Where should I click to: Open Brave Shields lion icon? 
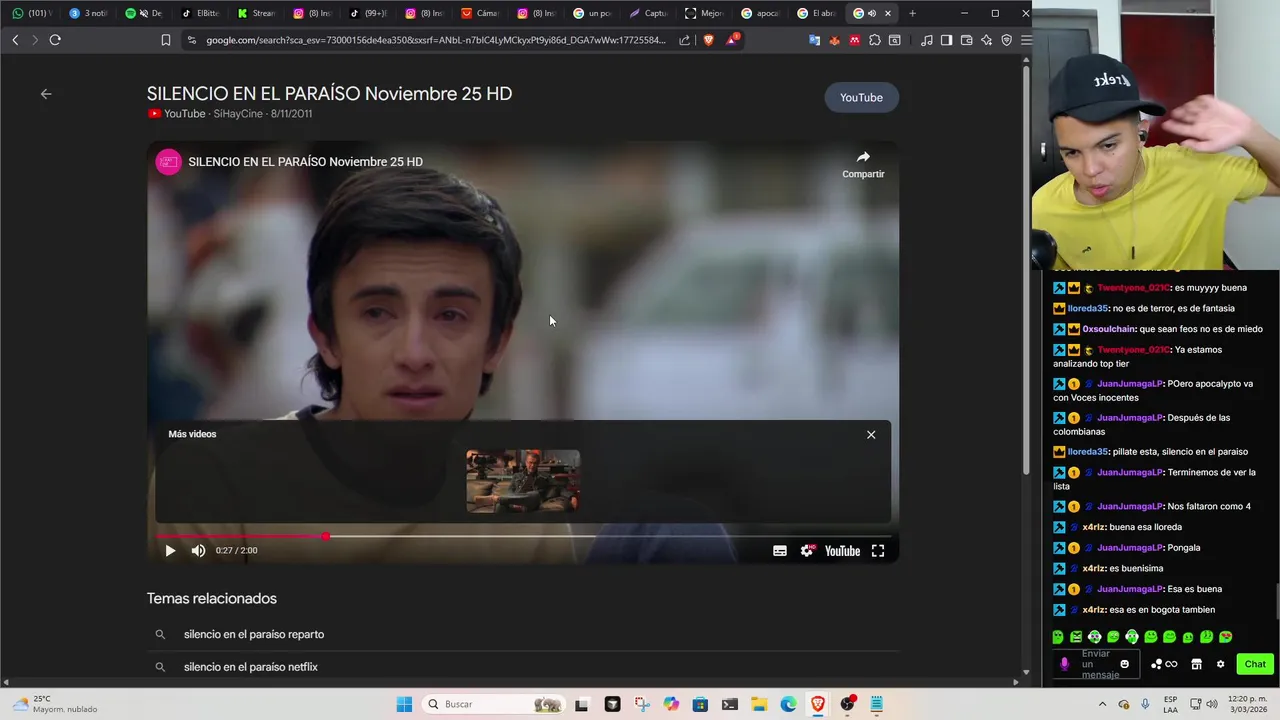709,40
